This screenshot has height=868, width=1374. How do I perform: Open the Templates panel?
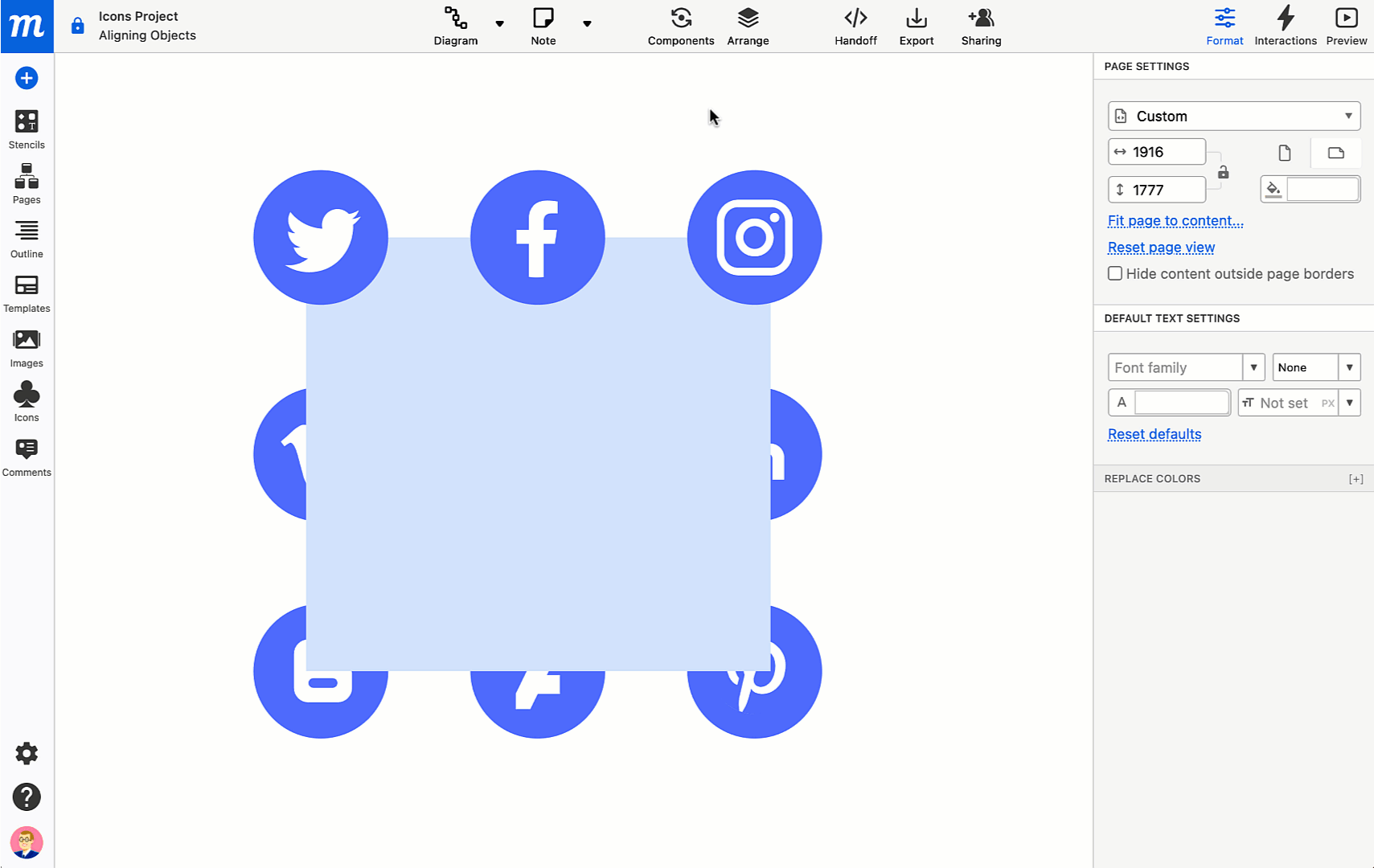click(x=27, y=291)
